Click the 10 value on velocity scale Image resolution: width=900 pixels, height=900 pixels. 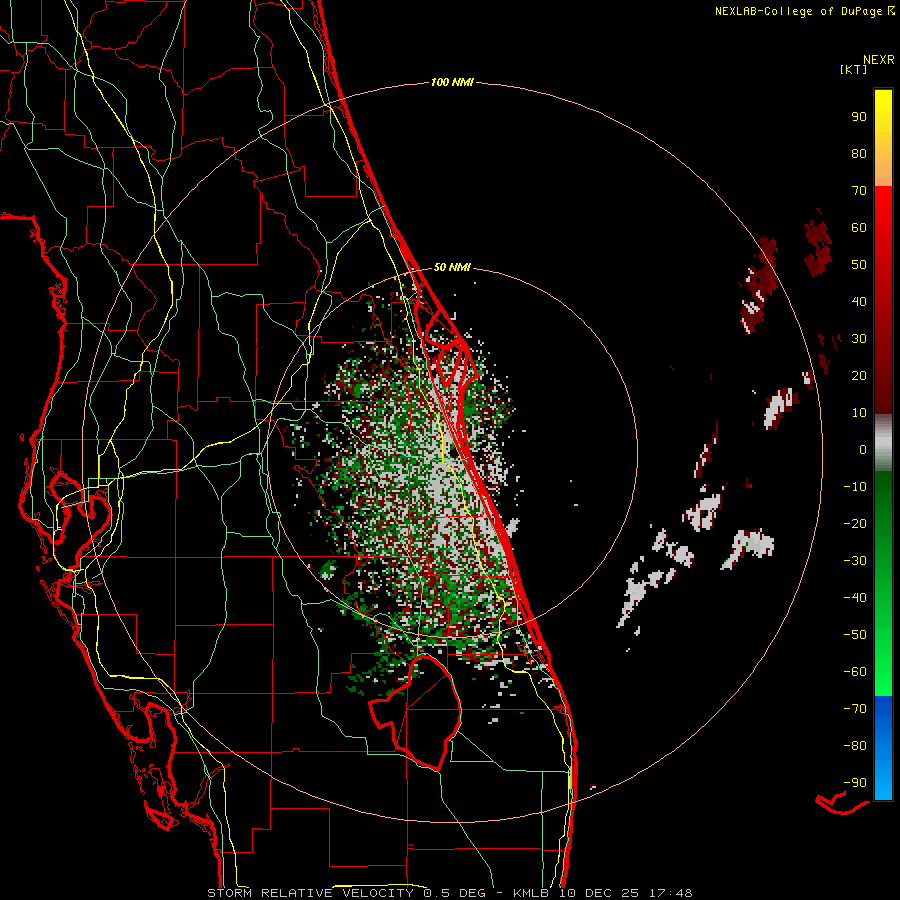coord(859,413)
